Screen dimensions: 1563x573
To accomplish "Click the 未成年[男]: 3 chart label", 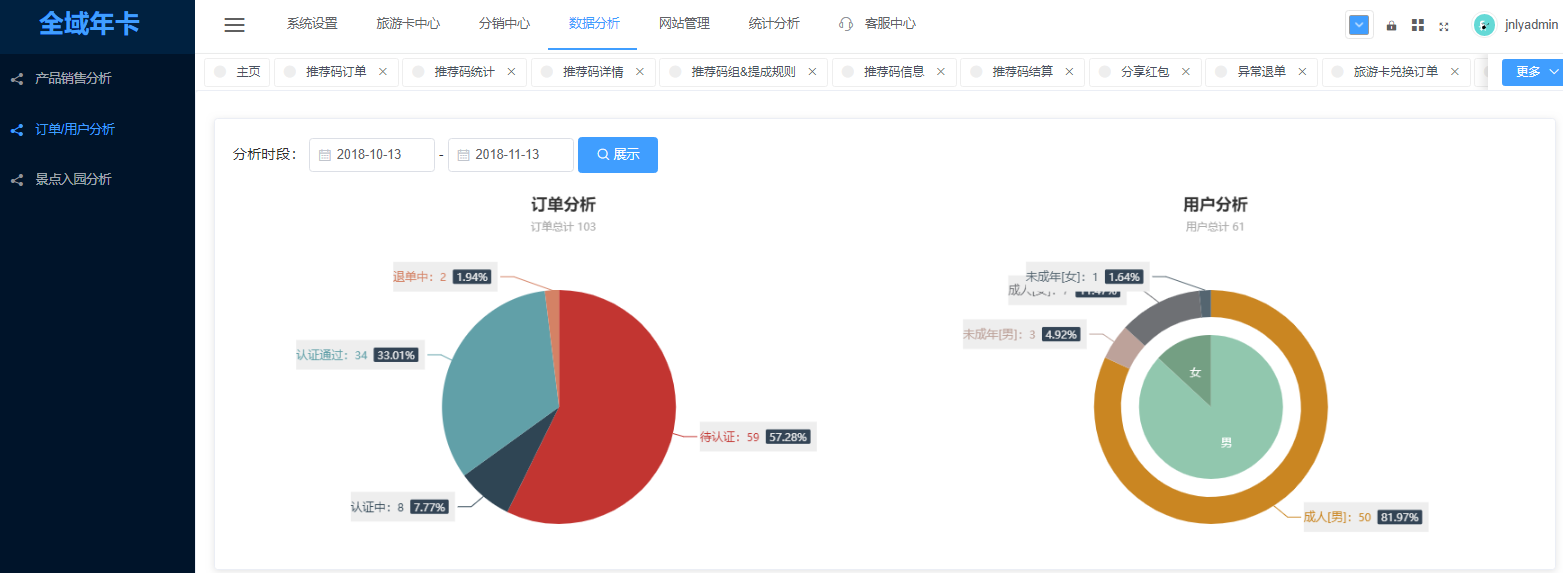I will [1024, 334].
